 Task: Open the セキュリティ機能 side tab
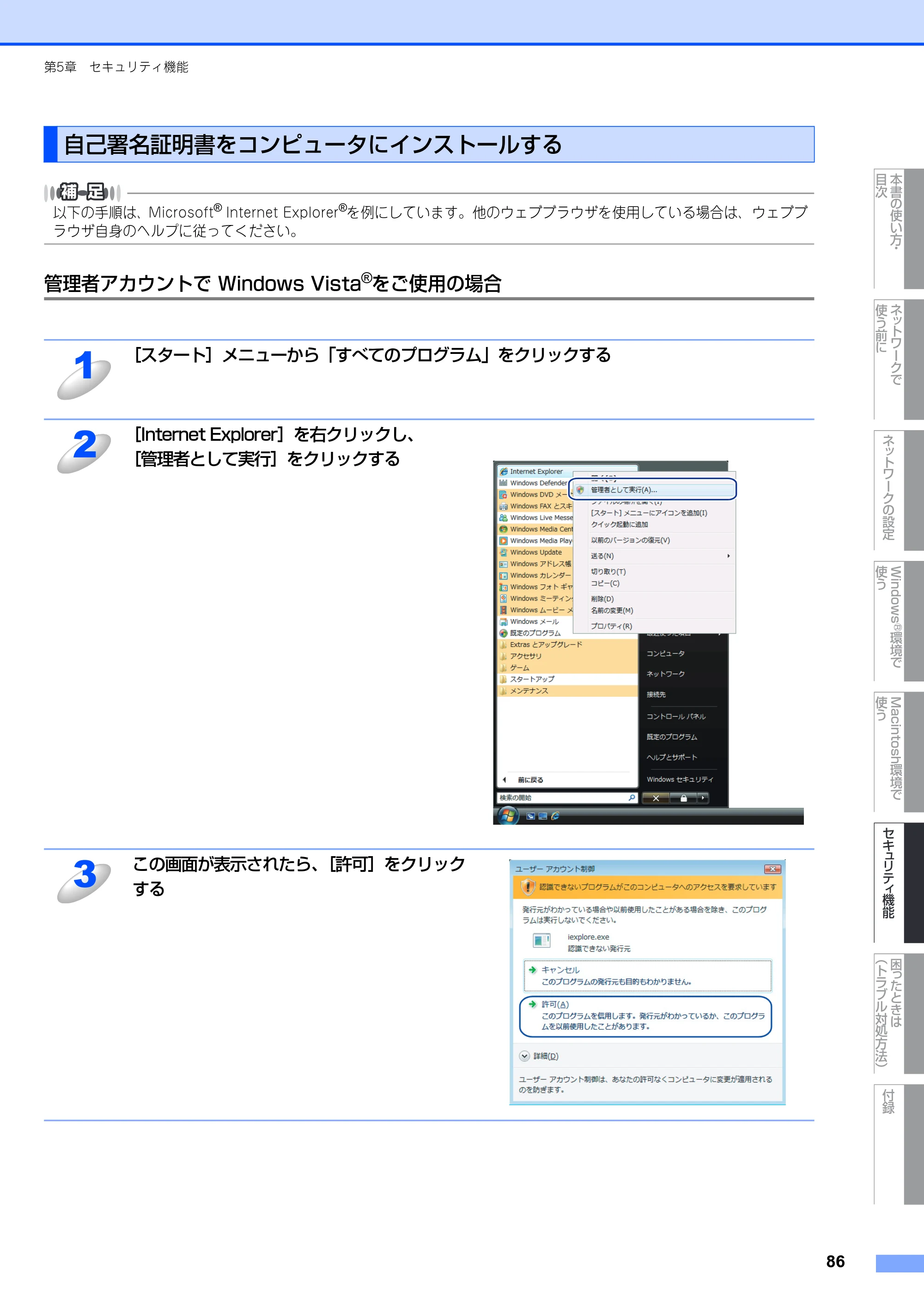(899, 882)
